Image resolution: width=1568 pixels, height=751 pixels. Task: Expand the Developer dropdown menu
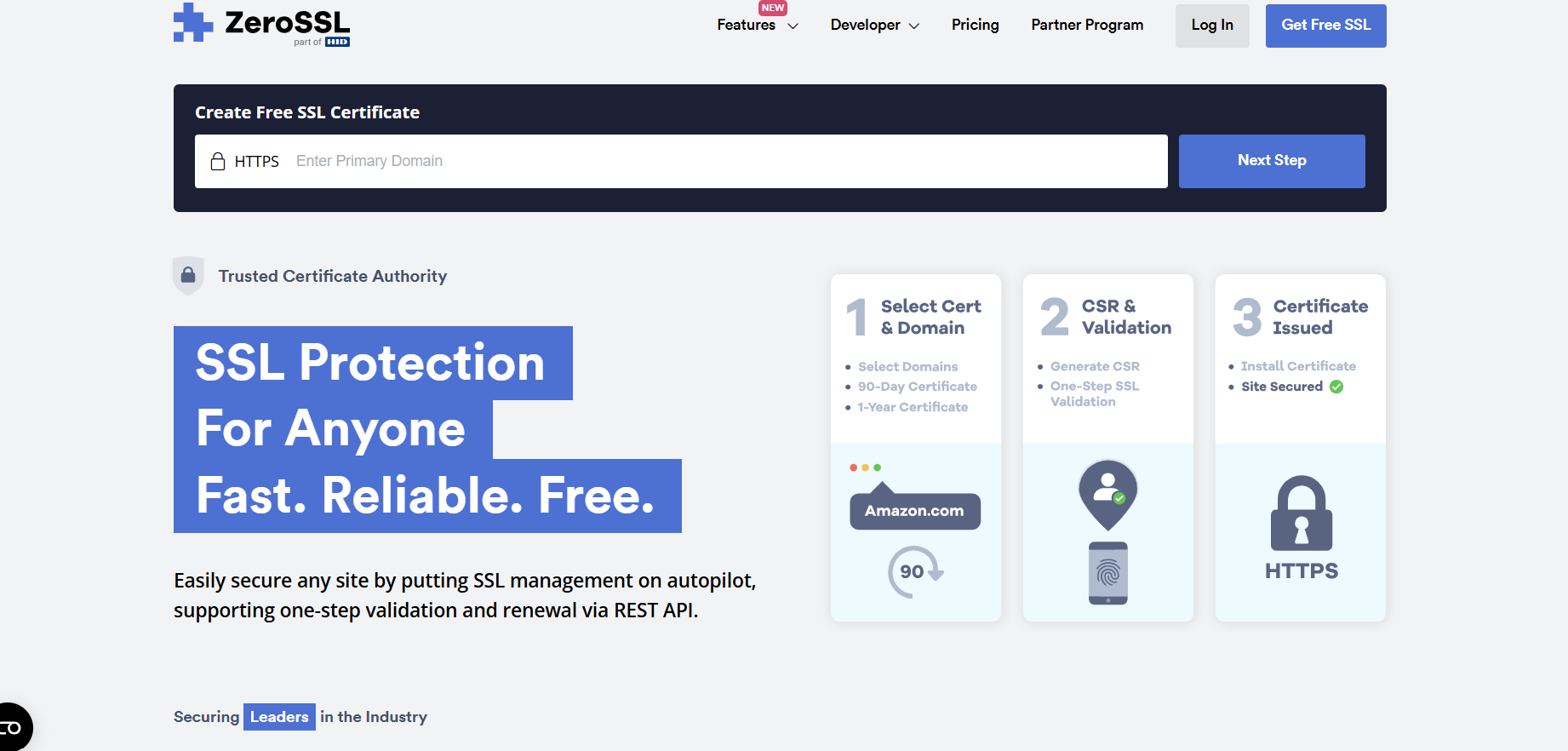[x=875, y=26]
